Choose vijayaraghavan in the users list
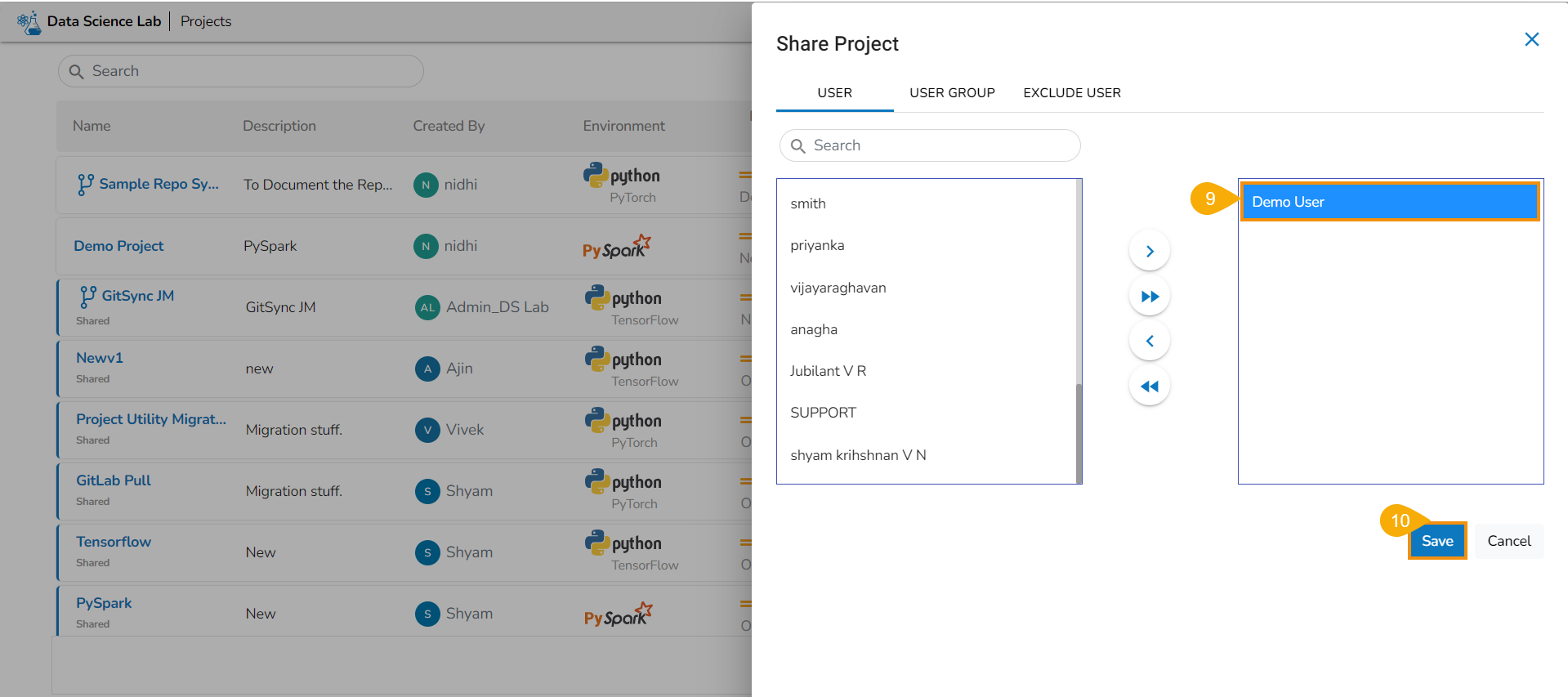This screenshot has width=1568, height=697. (838, 288)
